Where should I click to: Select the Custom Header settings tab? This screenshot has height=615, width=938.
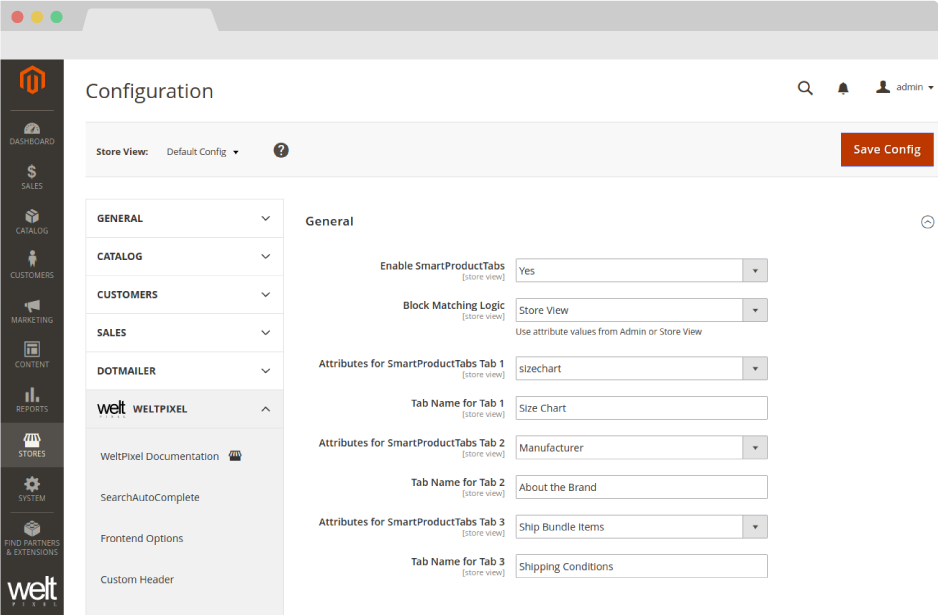tap(137, 579)
